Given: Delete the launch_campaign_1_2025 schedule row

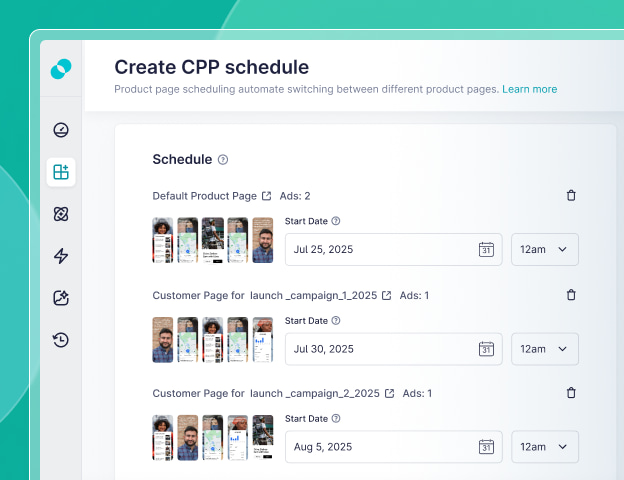Looking at the screenshot, I should [x=571, y=295].
